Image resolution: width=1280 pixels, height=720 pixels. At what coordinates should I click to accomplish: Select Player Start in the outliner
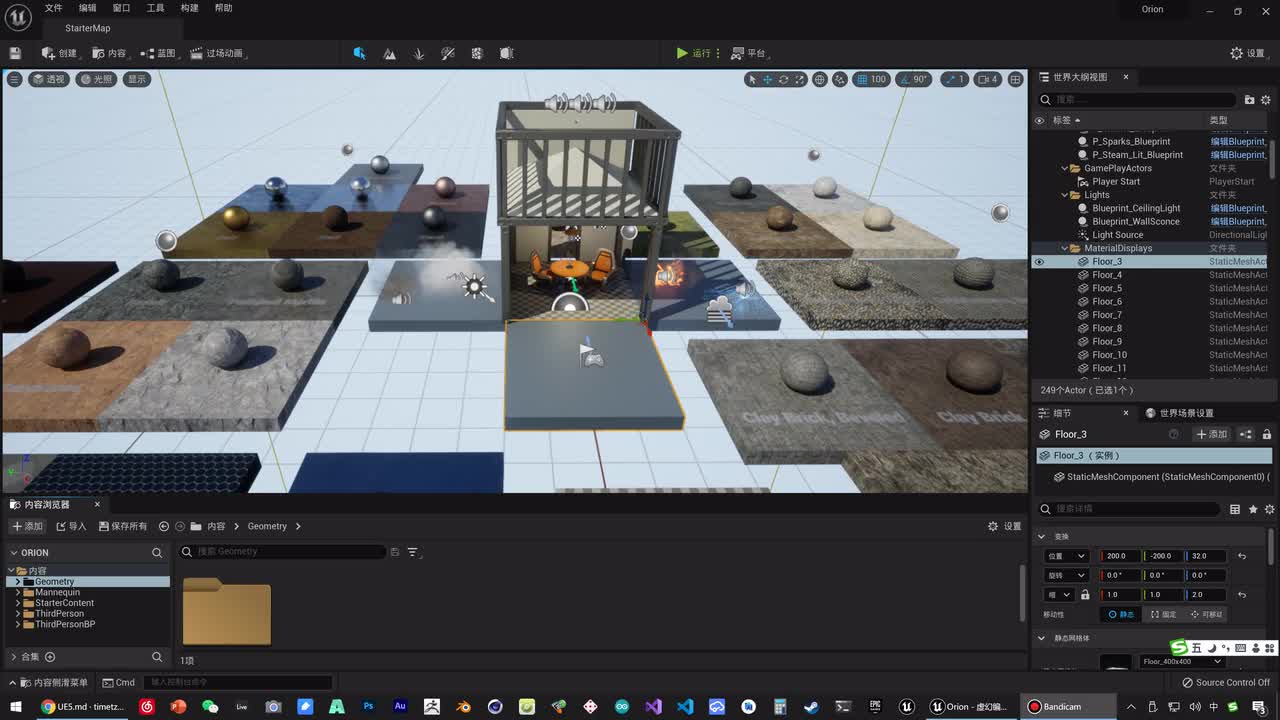tap(1116, 182)
